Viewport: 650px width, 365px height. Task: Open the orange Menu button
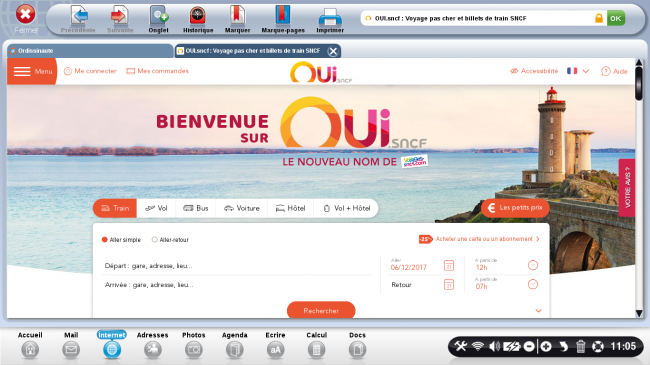(32, 71)
